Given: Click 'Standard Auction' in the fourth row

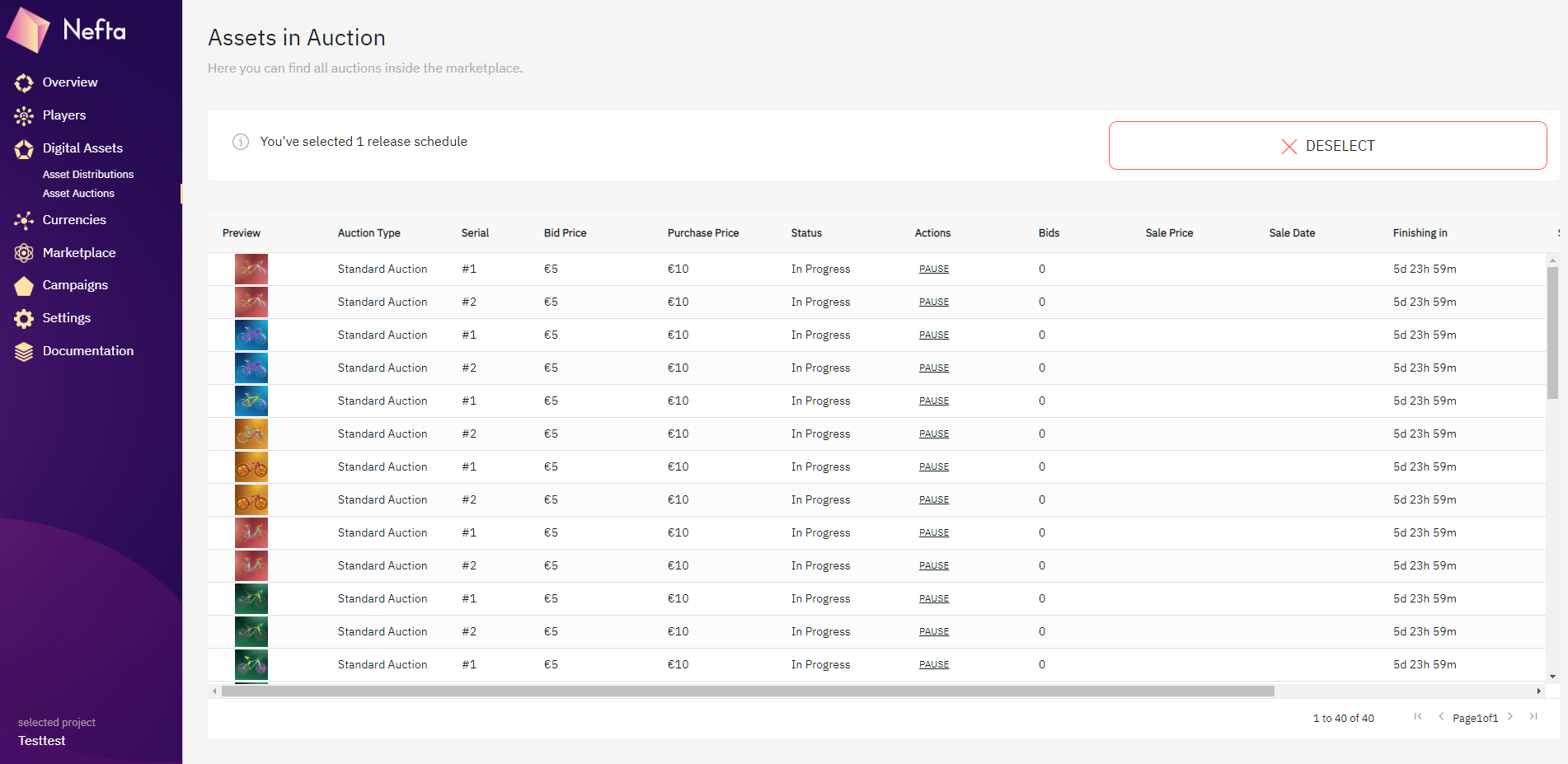Looking at the screenshot, I should (383, 368).
